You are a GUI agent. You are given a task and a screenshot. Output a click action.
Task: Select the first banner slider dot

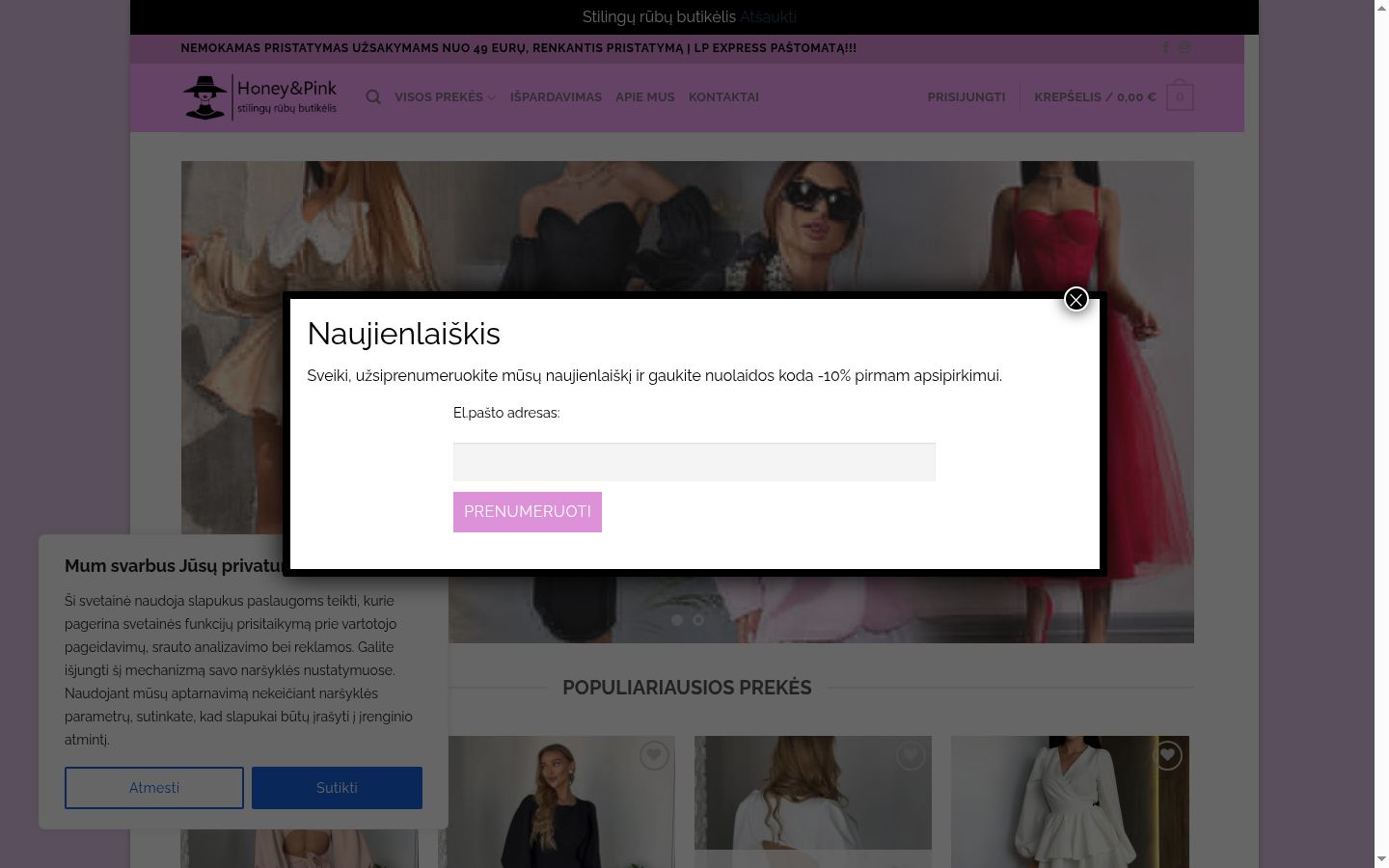pos(677,620)
